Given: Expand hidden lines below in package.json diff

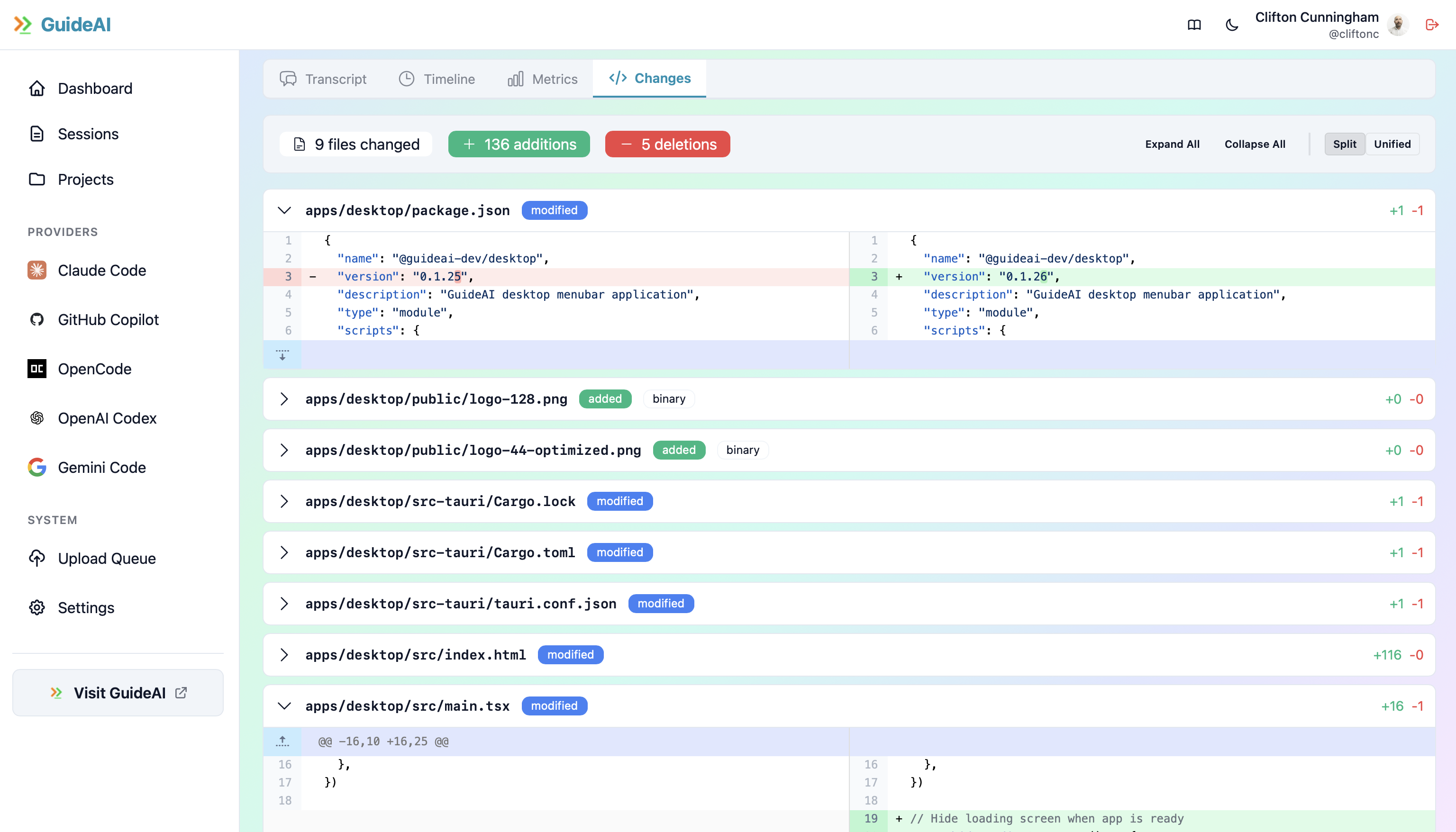Looking at the screenshot, I should pyautogui.click(x=282, y=355).
